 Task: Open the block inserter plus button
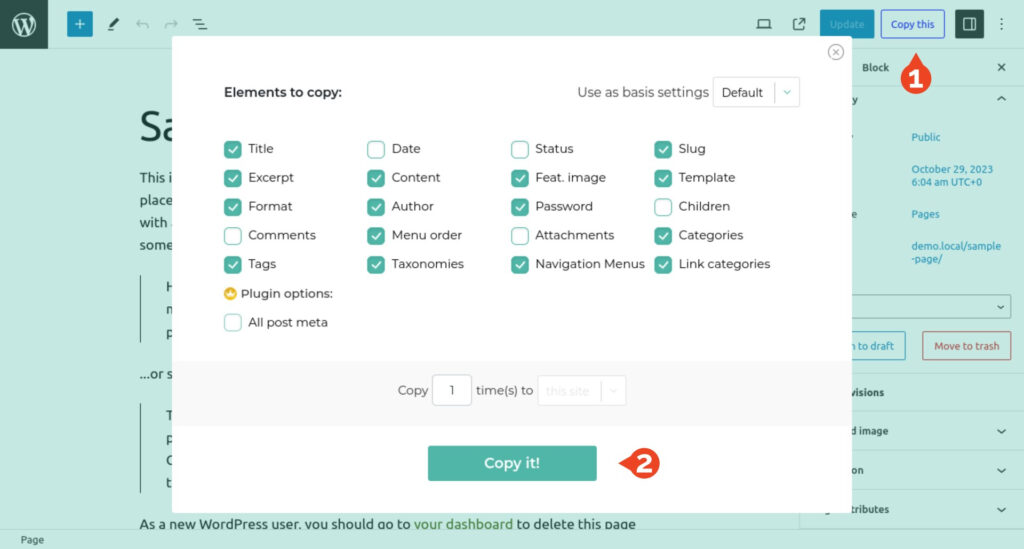80,24
